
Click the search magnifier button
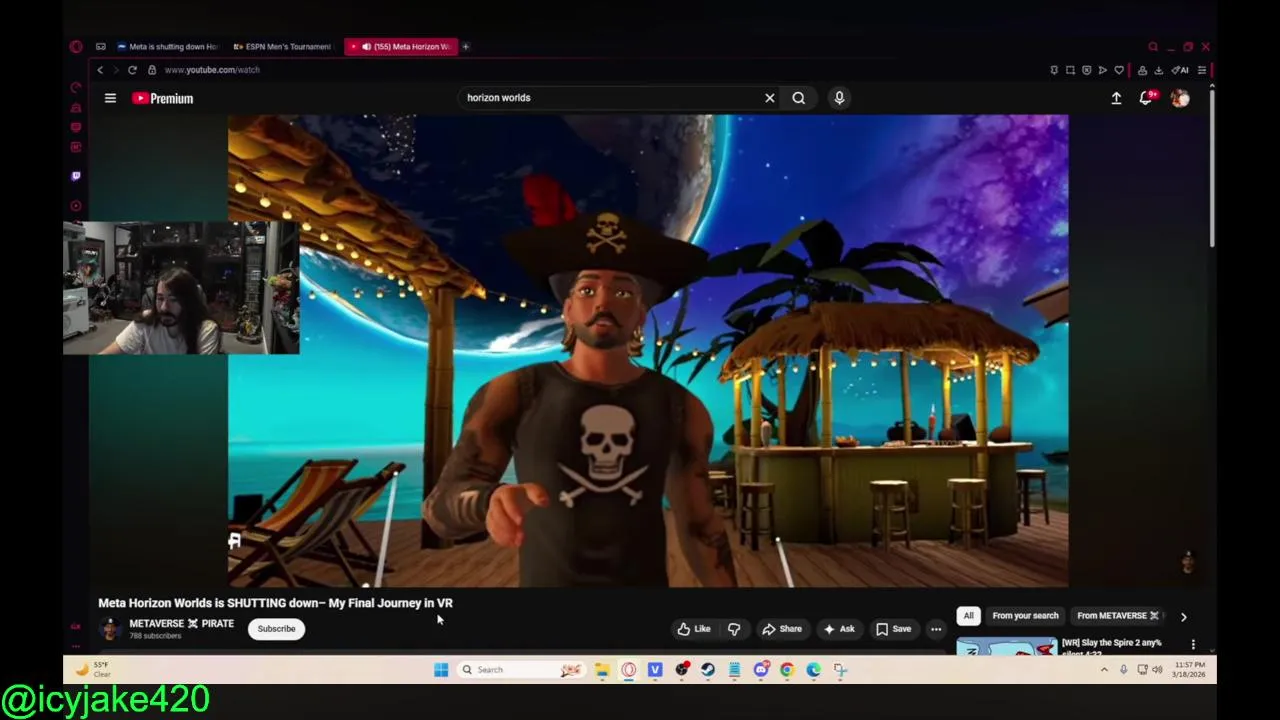point(799,98)
